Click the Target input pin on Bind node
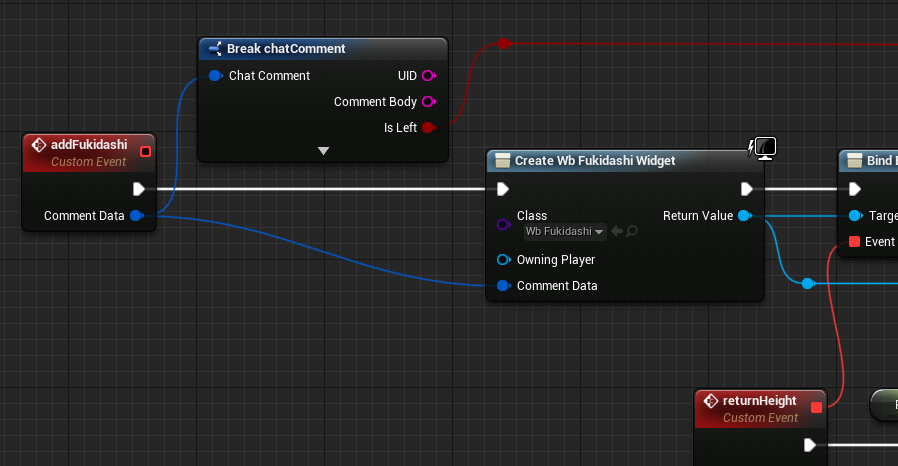 tap(855, 215)
